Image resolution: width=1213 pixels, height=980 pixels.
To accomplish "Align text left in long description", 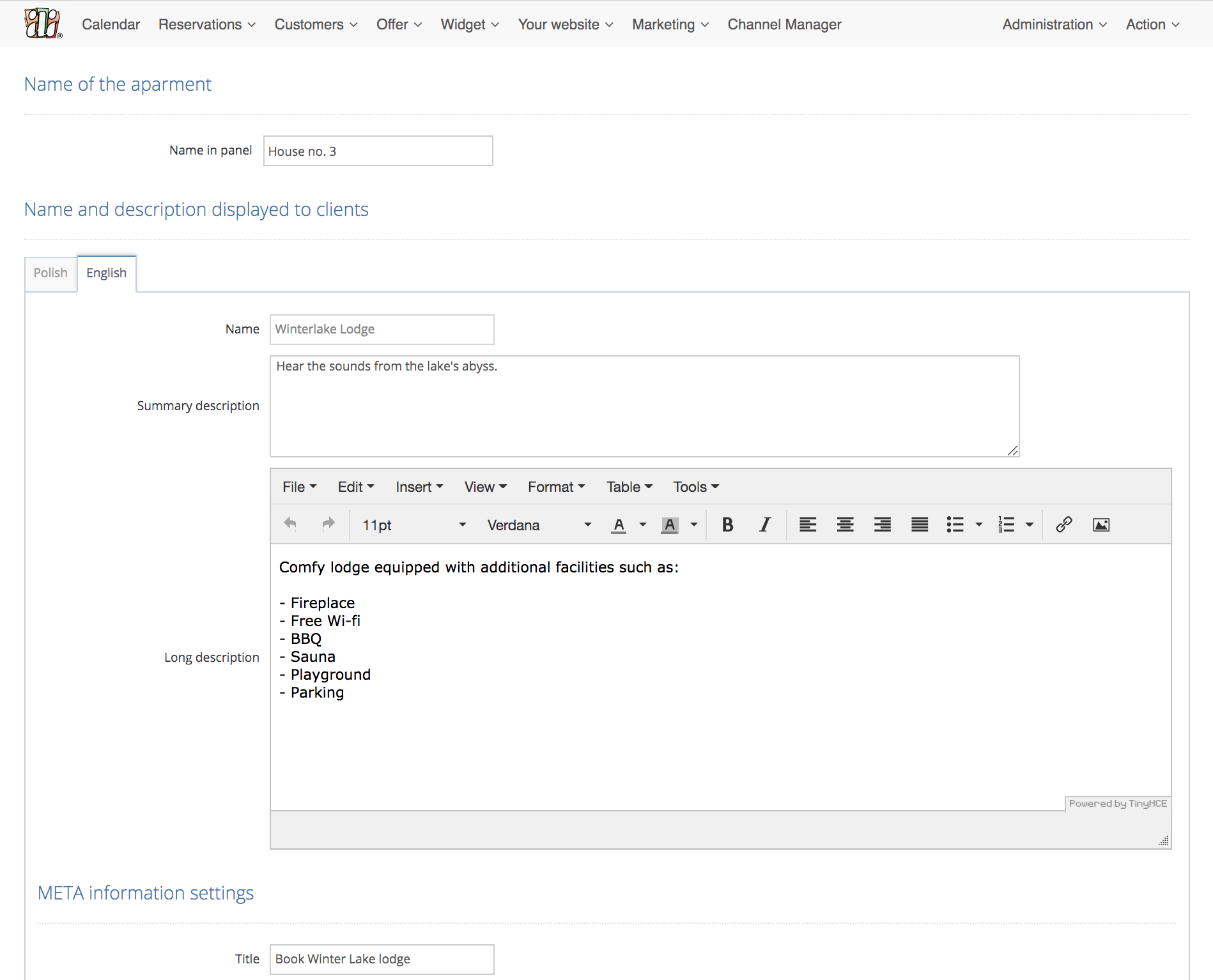I will pyautogui.click(x=808, y=524).
